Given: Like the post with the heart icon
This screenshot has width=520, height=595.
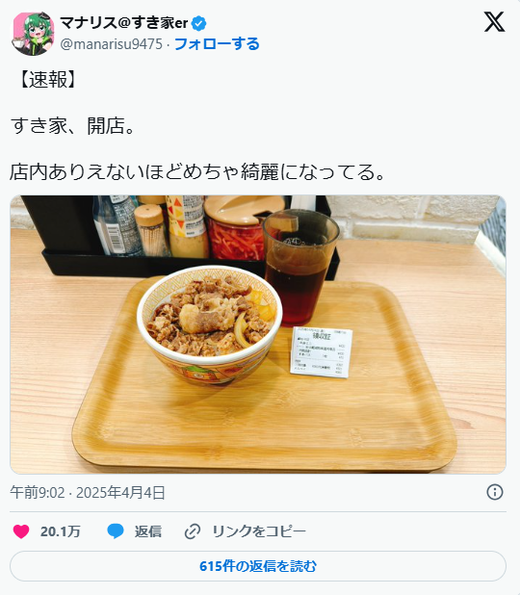Looking at the screenshot, I should coord(21,531).
